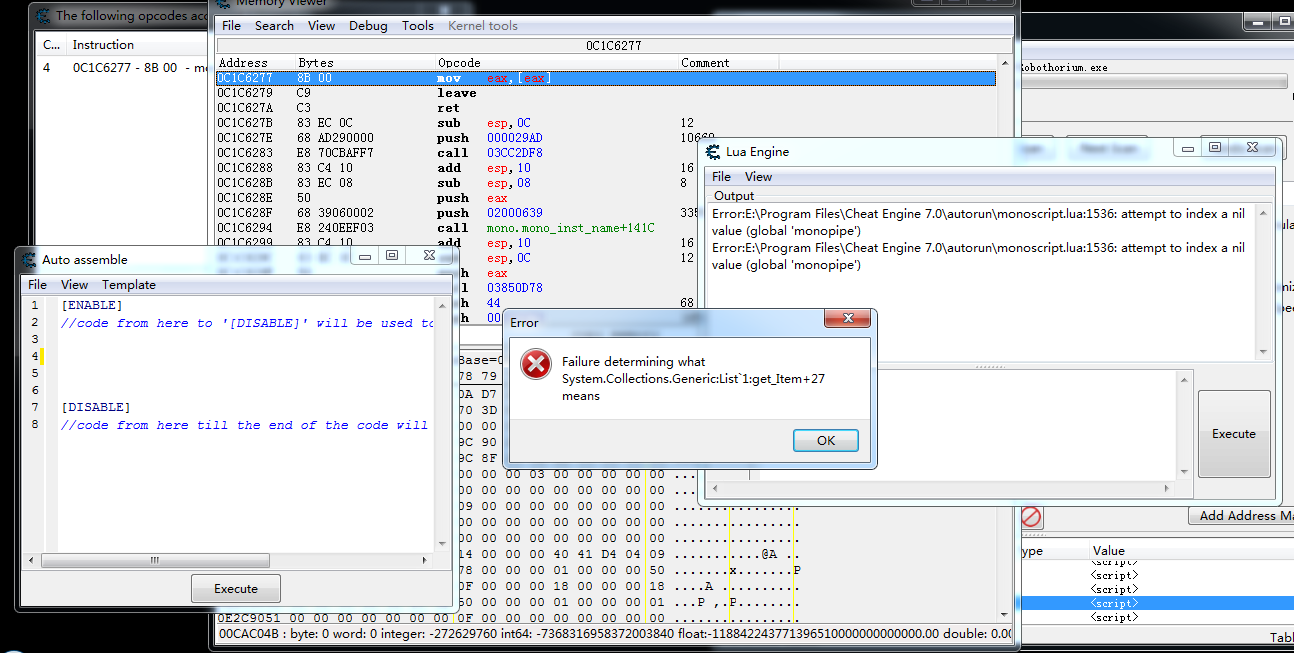Open the View menu in Lua Engine
Screen dimensions: 1294x653
click(x=758, y=177)
